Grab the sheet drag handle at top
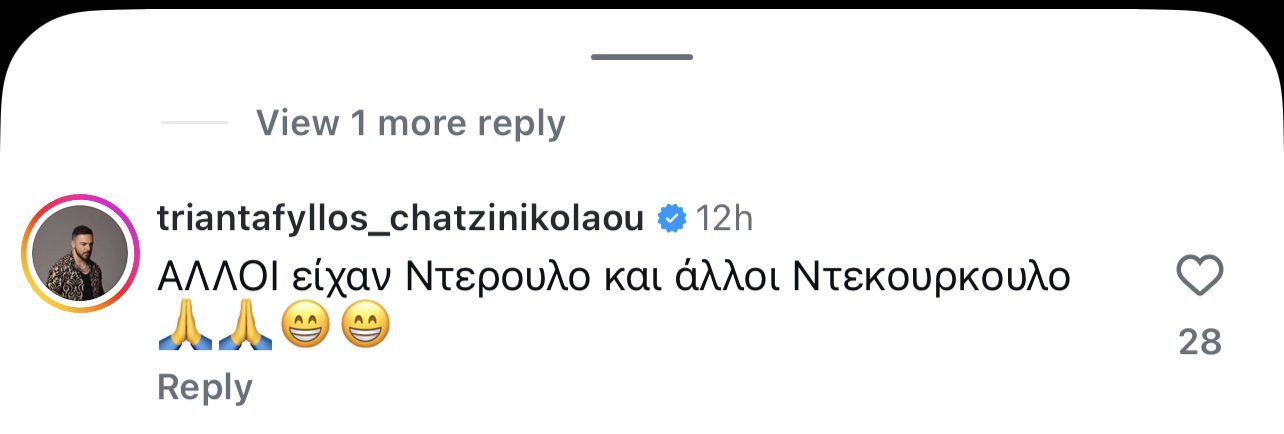The height and width of the screenshot is (434, 1284). 641,56
